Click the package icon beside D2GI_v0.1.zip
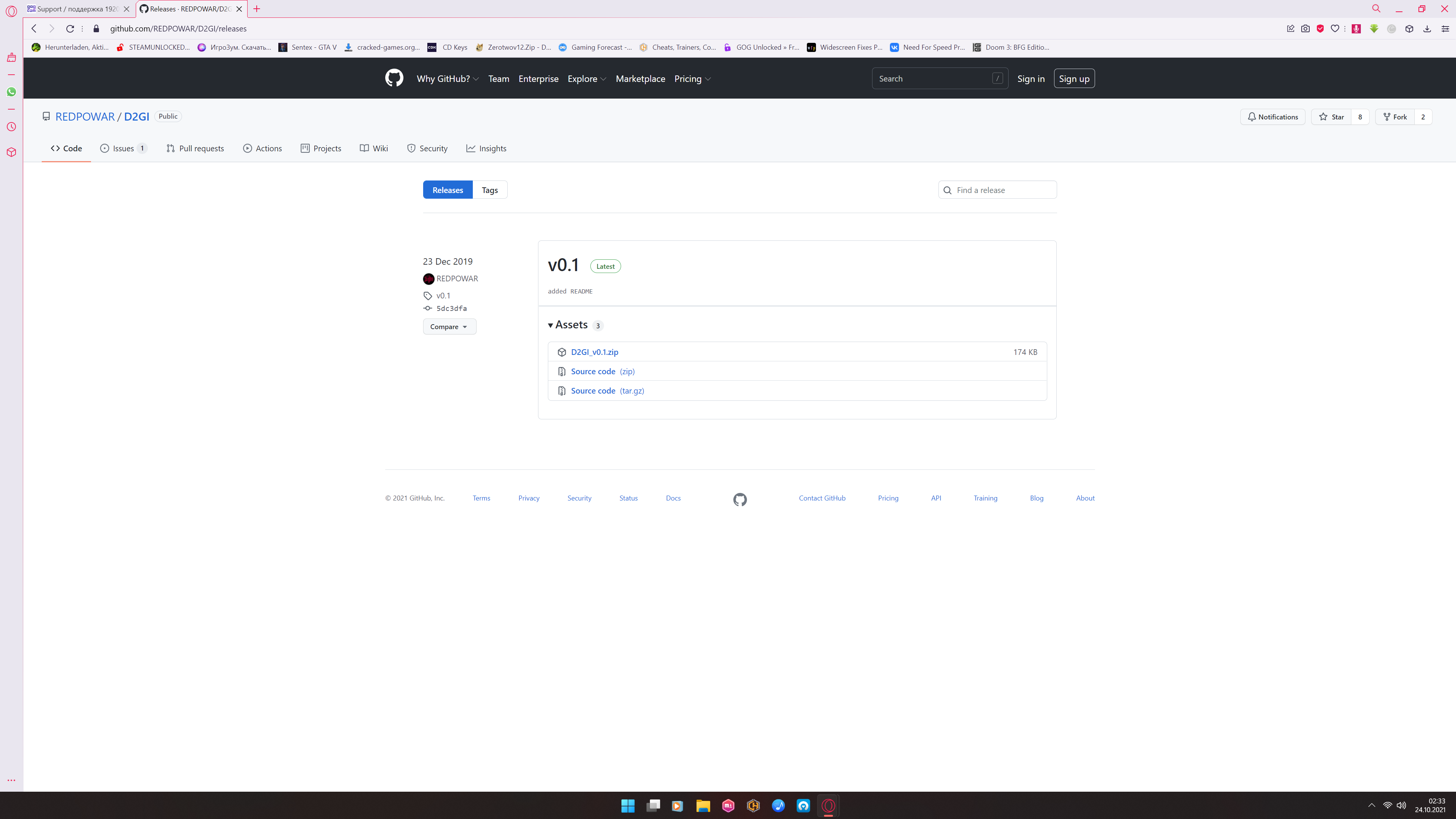Image resolution: width=1456 pixels, height=819 pixels. [562, 352]
